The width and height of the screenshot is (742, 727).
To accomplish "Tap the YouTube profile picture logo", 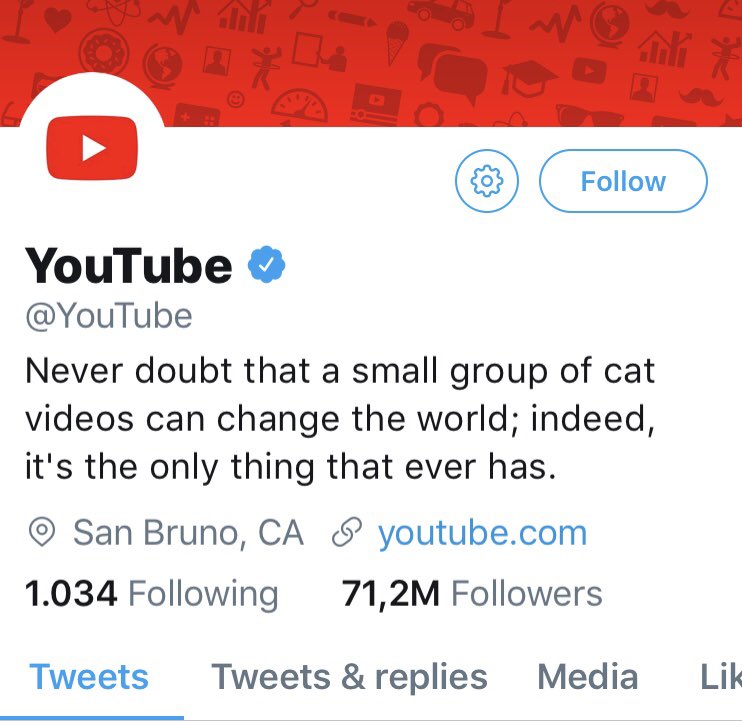I will coord(92,148).
